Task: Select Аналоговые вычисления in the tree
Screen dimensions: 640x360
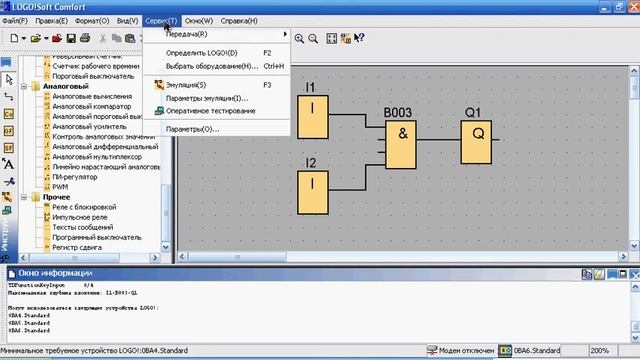Action: [x=92, y=96]
